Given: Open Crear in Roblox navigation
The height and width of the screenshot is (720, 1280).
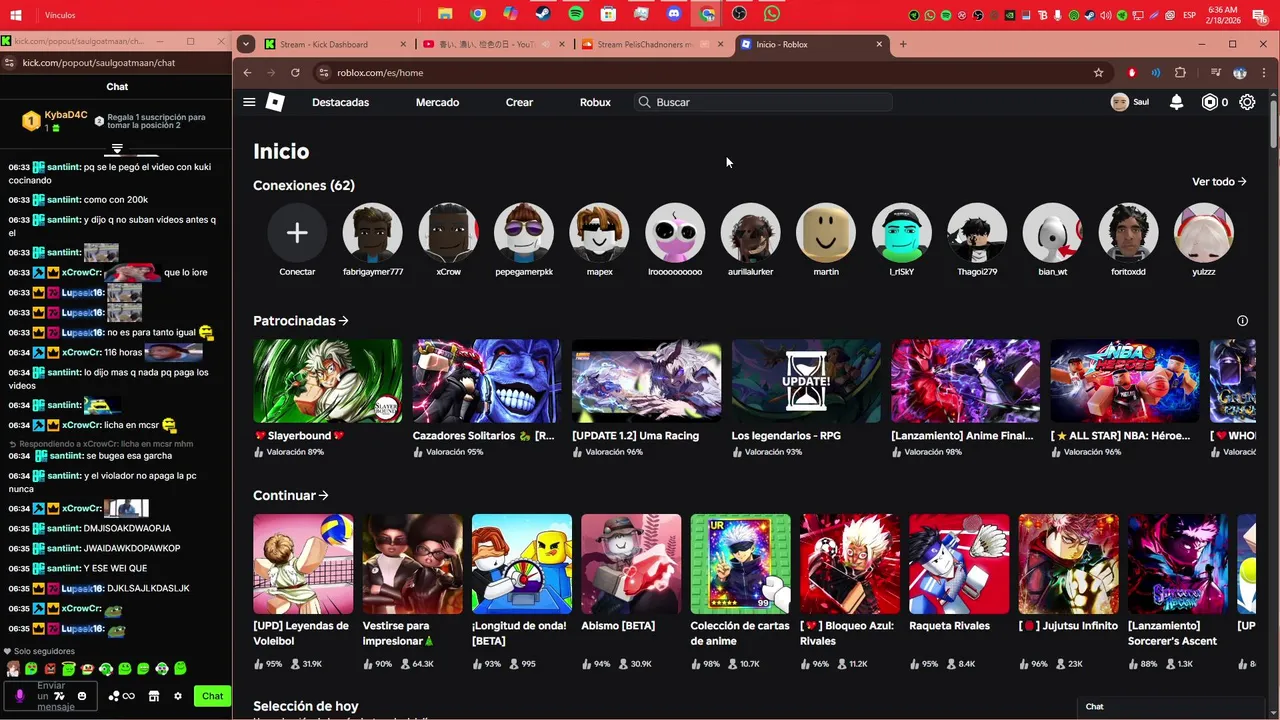Looking at the screenshot, I should tap(519, 102).
